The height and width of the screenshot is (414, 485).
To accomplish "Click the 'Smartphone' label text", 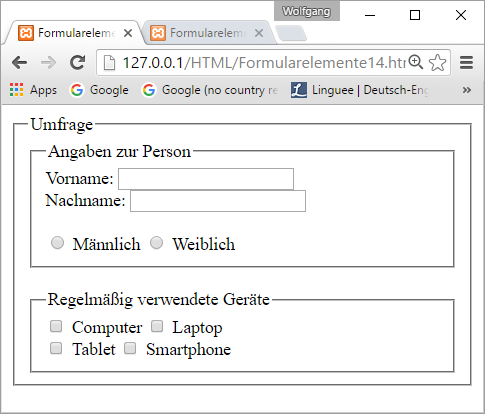I will (x=188, y=350).
